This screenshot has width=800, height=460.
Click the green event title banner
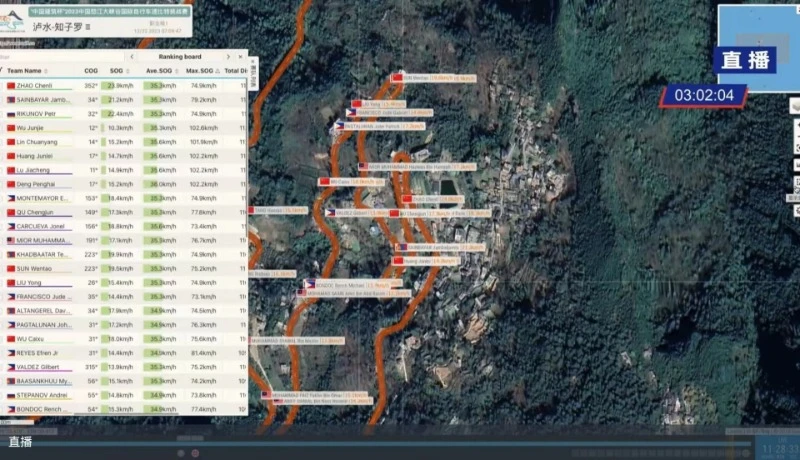pyautogui.click(x=109, y=11)
